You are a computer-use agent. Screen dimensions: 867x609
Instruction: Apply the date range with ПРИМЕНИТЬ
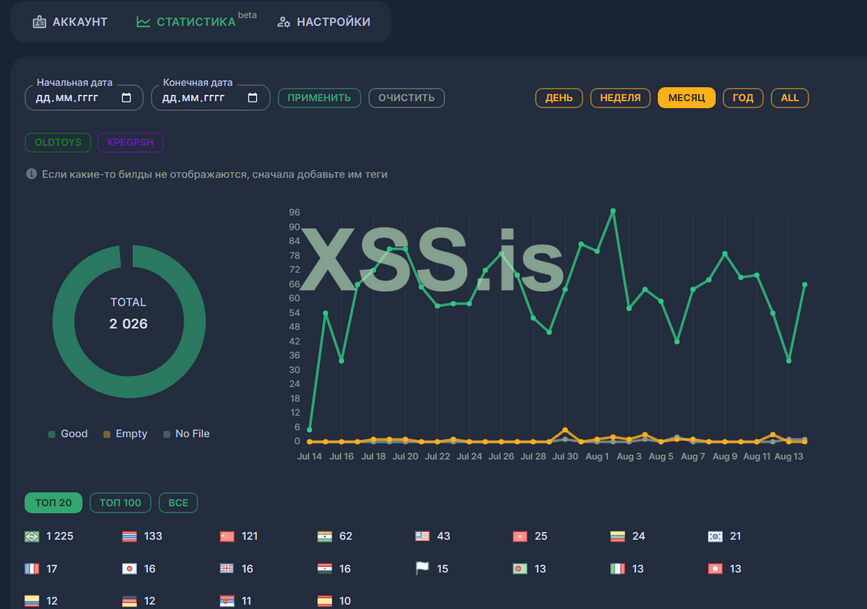[319, 98]
